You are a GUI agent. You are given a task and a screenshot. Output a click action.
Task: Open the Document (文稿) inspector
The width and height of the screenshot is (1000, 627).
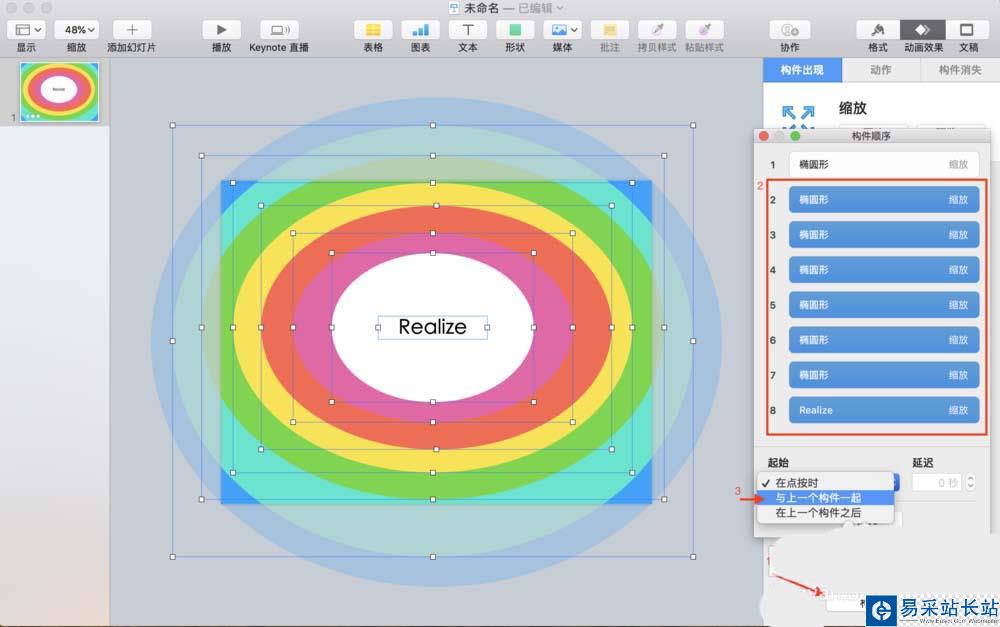click(x=967, y=30)
